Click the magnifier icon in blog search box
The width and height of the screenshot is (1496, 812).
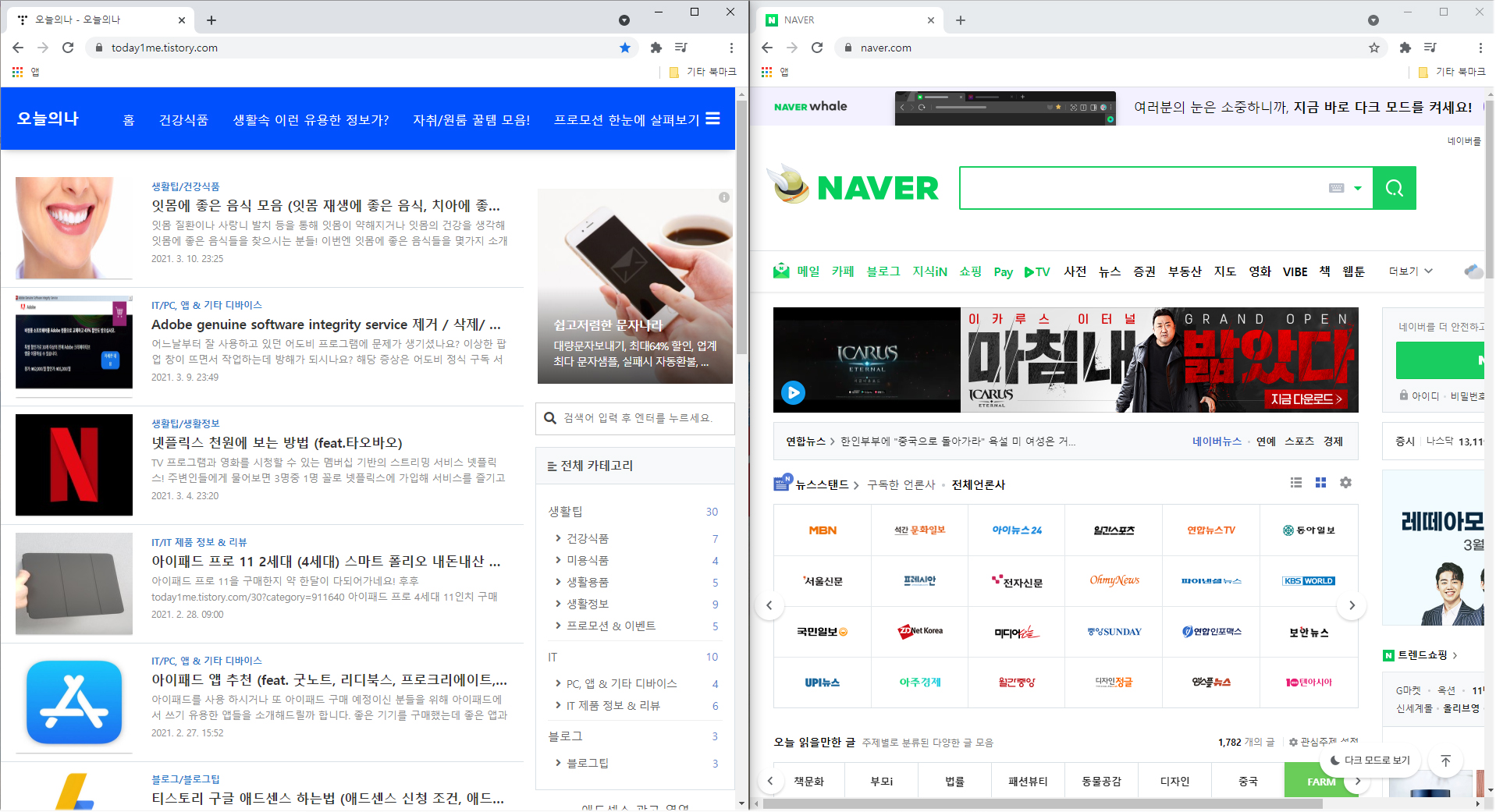tap(550, 418)
